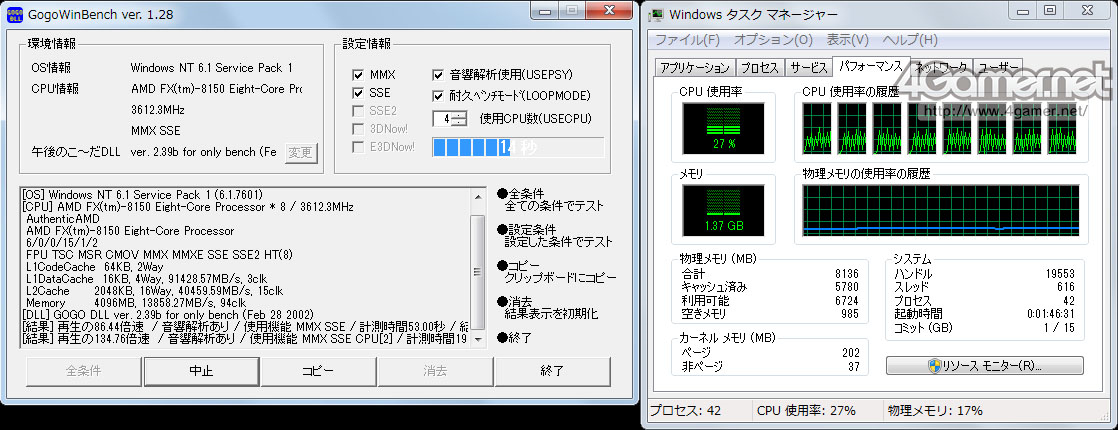
Task: Click the AMD FX(tm)-8150 CPU info text
Action: 216,89
